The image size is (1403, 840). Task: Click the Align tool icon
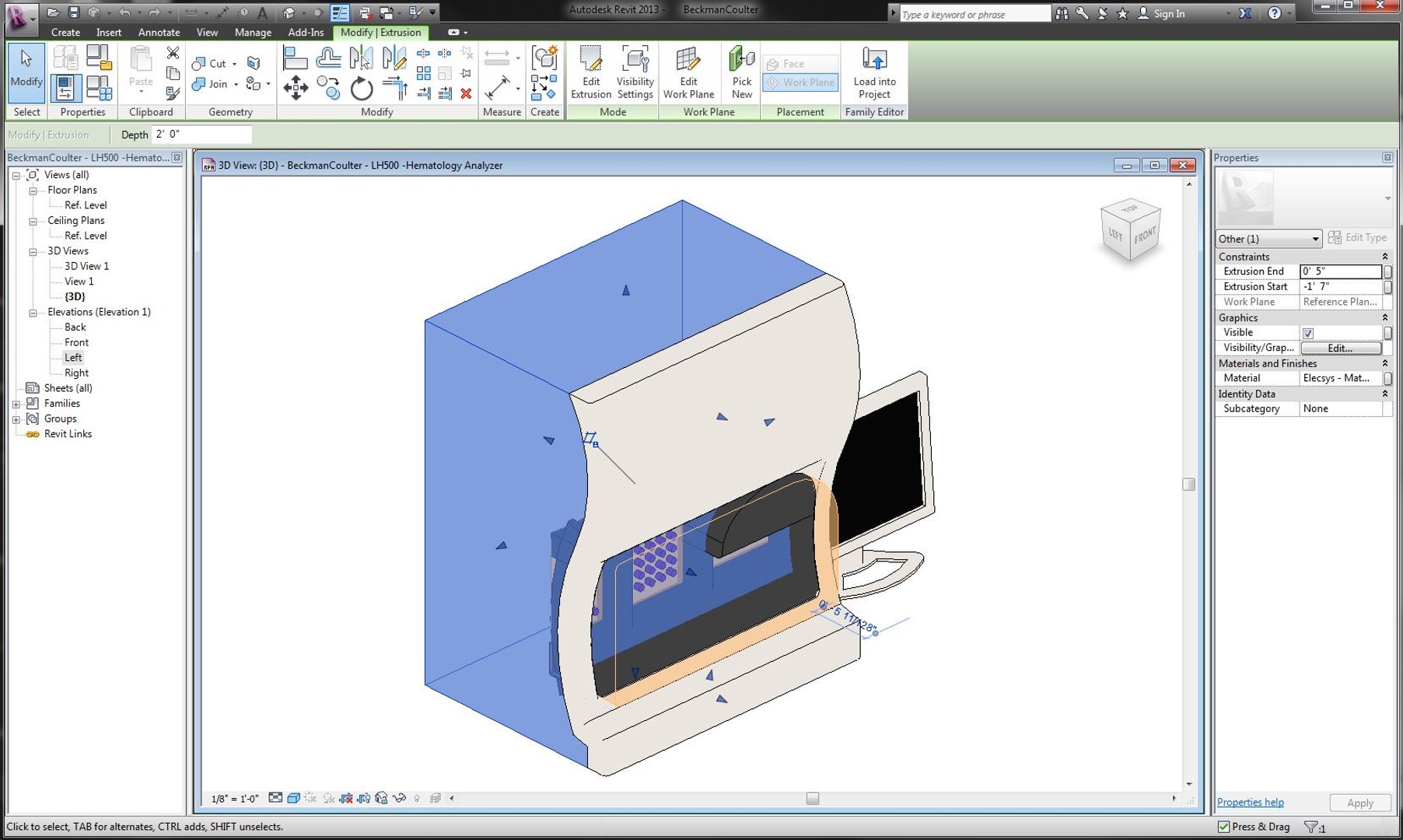(x=295, y=58)
